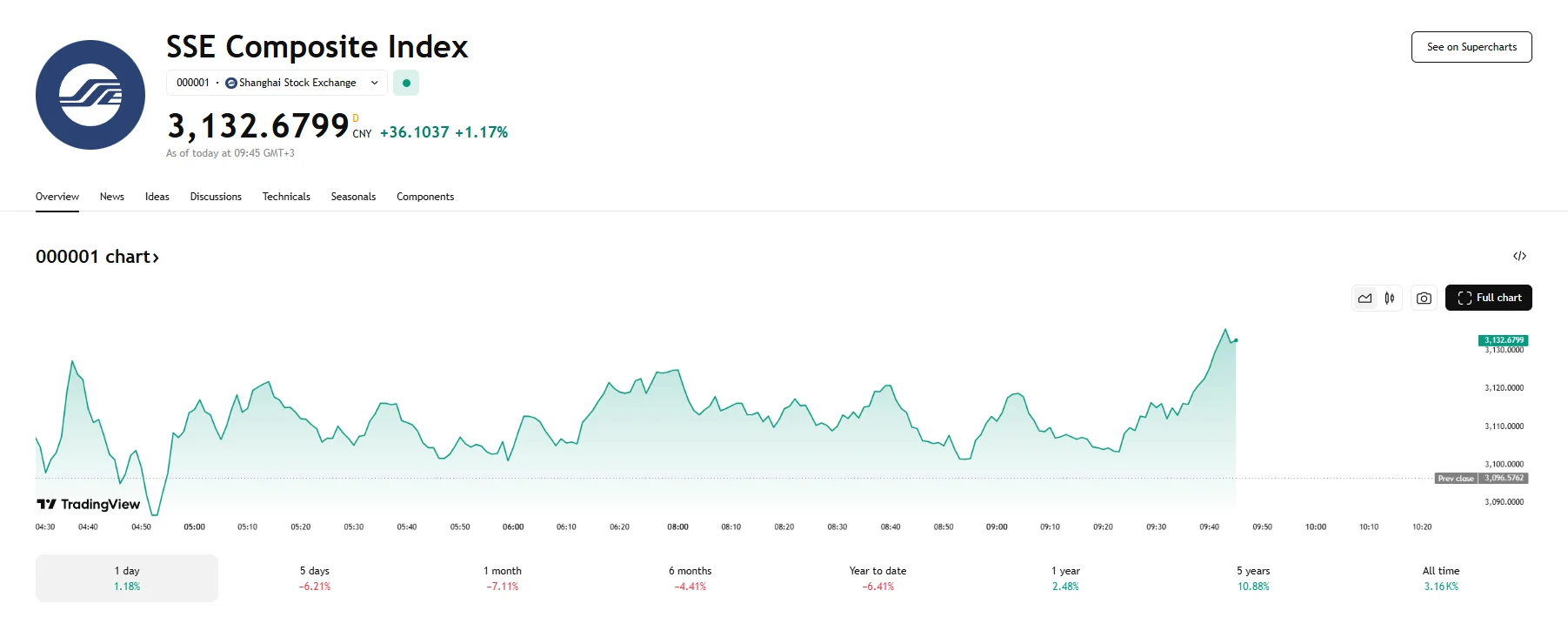Open the 000001 chart heading link
This screenshot has height=624, width=1568.
pyautogui.click(x=97, y=257)
